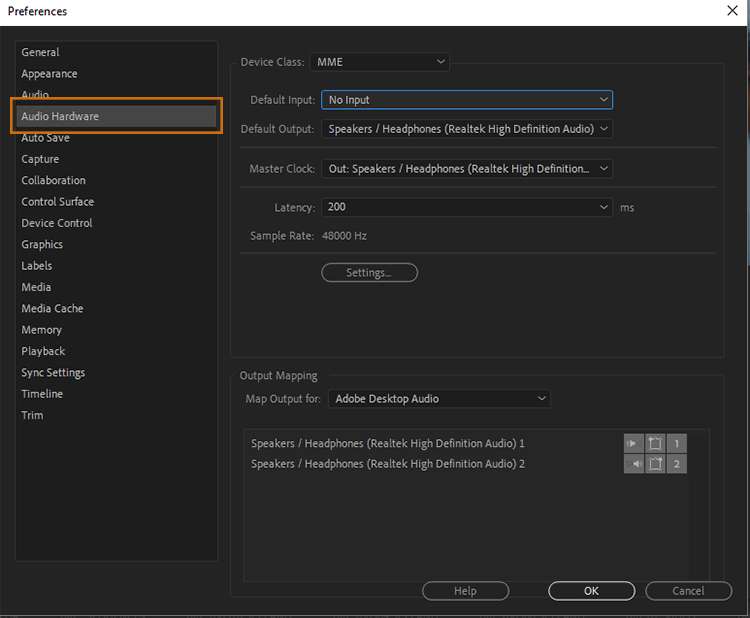The image size is (750, 618).
Task: Open the Device Class dropdown
Action: click(x=379, y=62)
